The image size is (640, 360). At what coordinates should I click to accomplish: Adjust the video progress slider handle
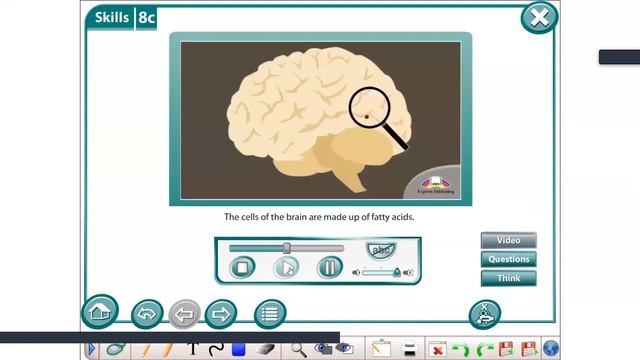click(x=287, y=248)
